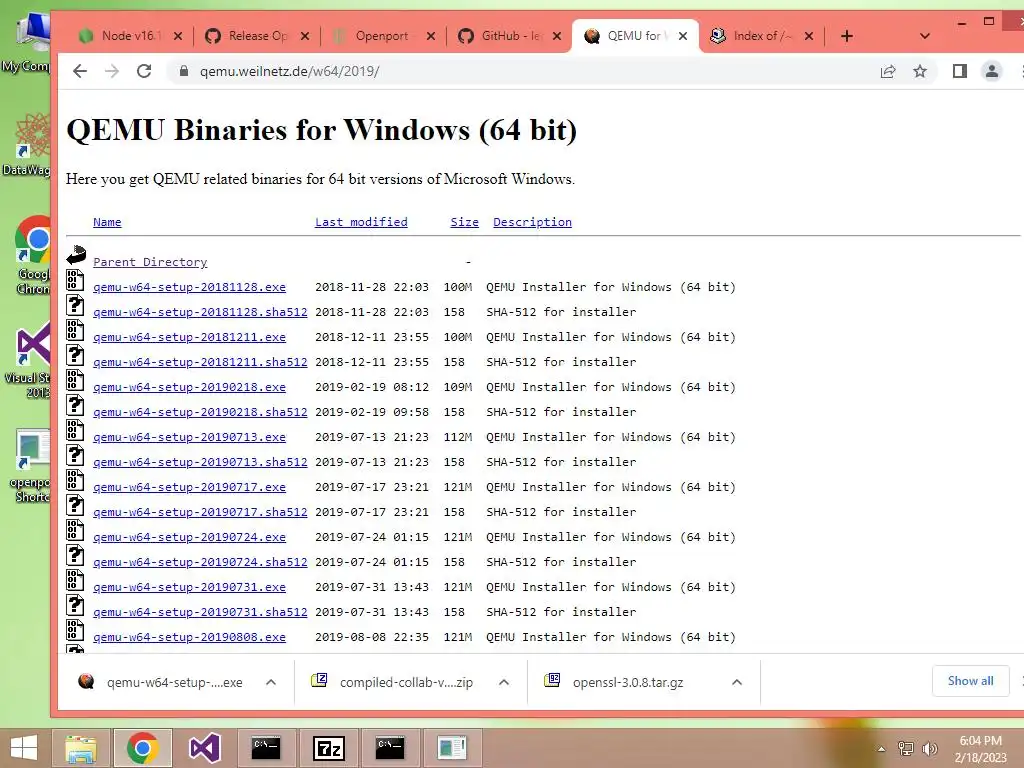This screenshot has height=768, width=1024.
Task: Expand options for compiled-collab zip download
Action: click(504, 682)
